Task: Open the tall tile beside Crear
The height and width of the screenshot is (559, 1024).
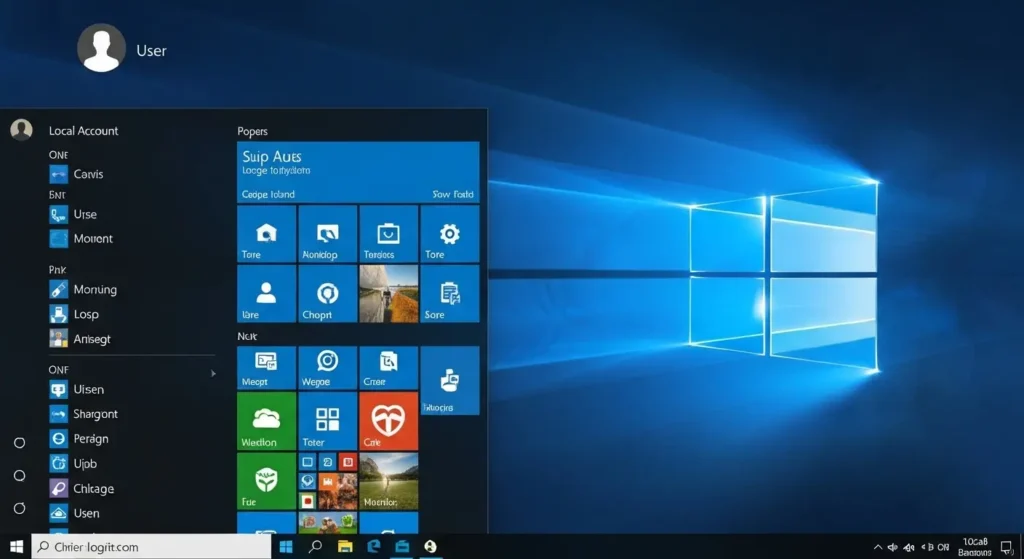Action: (x=450, y=381)
